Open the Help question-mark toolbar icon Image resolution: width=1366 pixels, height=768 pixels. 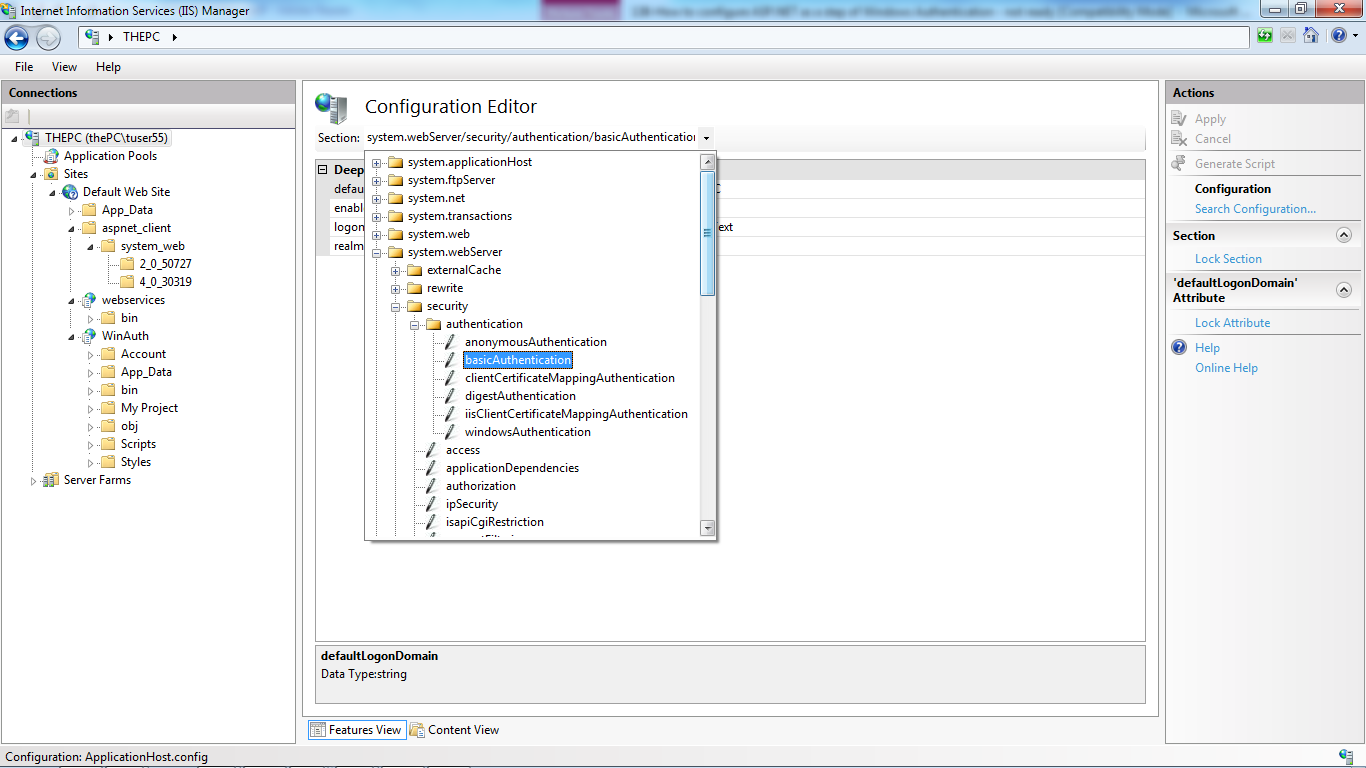pos(1338,35)
